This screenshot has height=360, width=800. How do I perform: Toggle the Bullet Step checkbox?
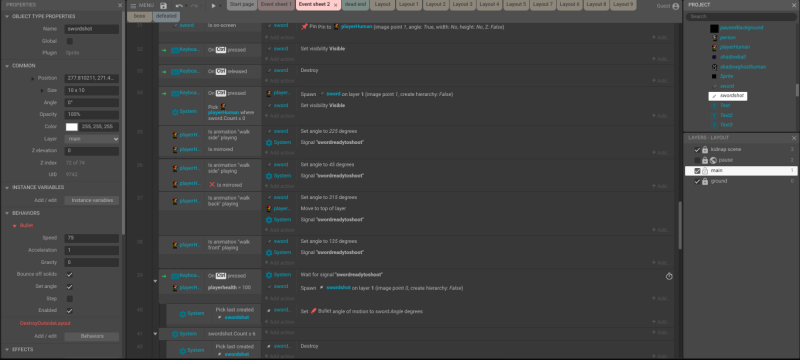70,298
